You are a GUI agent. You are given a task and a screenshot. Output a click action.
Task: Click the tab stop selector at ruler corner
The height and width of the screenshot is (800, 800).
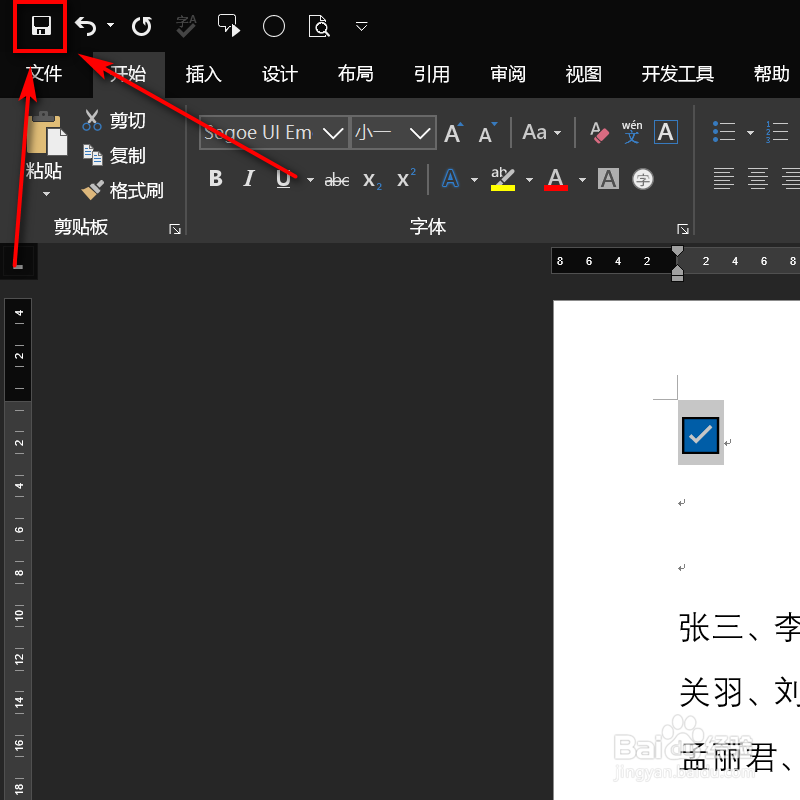[18, 261]
